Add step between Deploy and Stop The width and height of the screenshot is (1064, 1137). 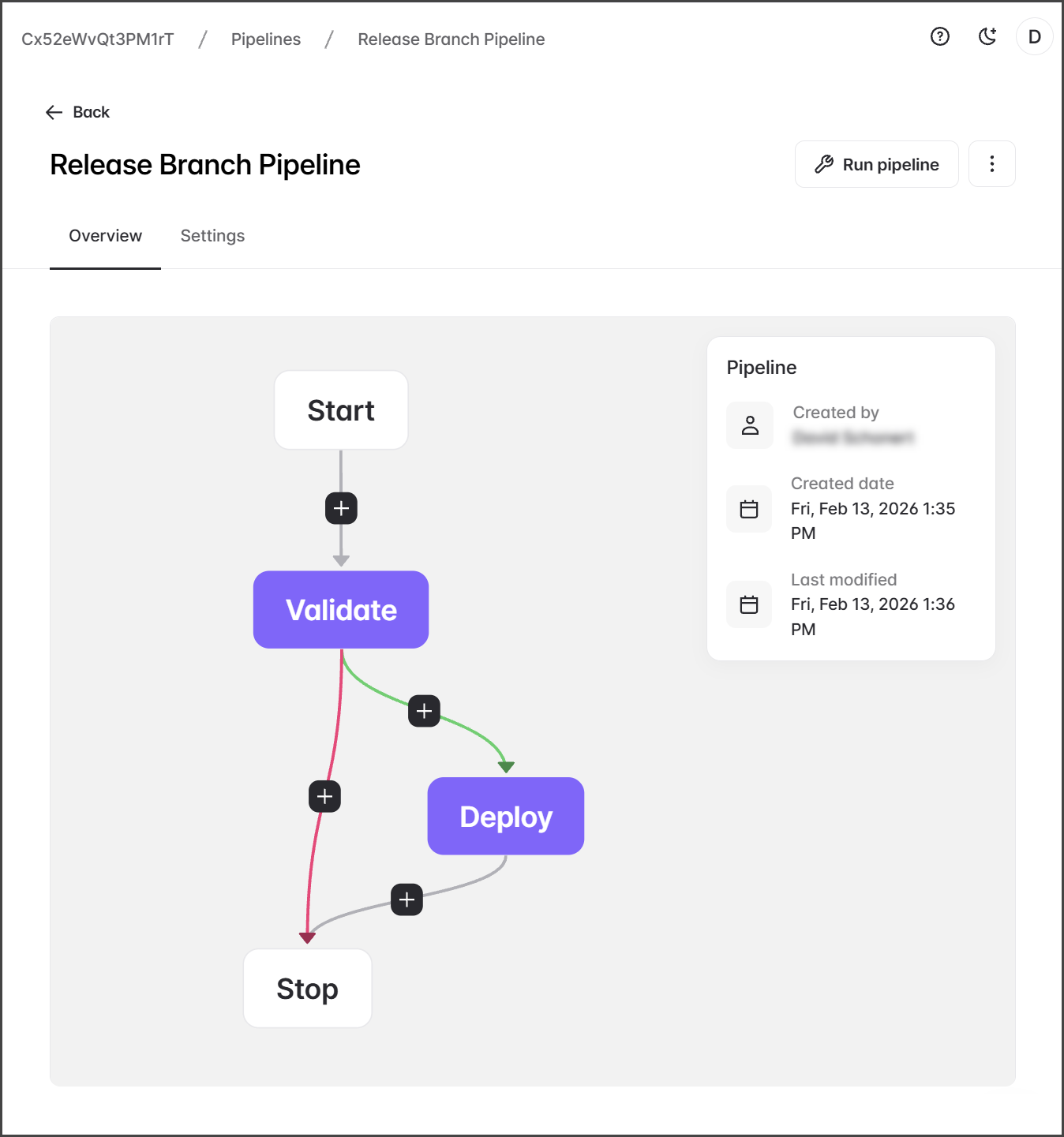[x=406, y=900]
